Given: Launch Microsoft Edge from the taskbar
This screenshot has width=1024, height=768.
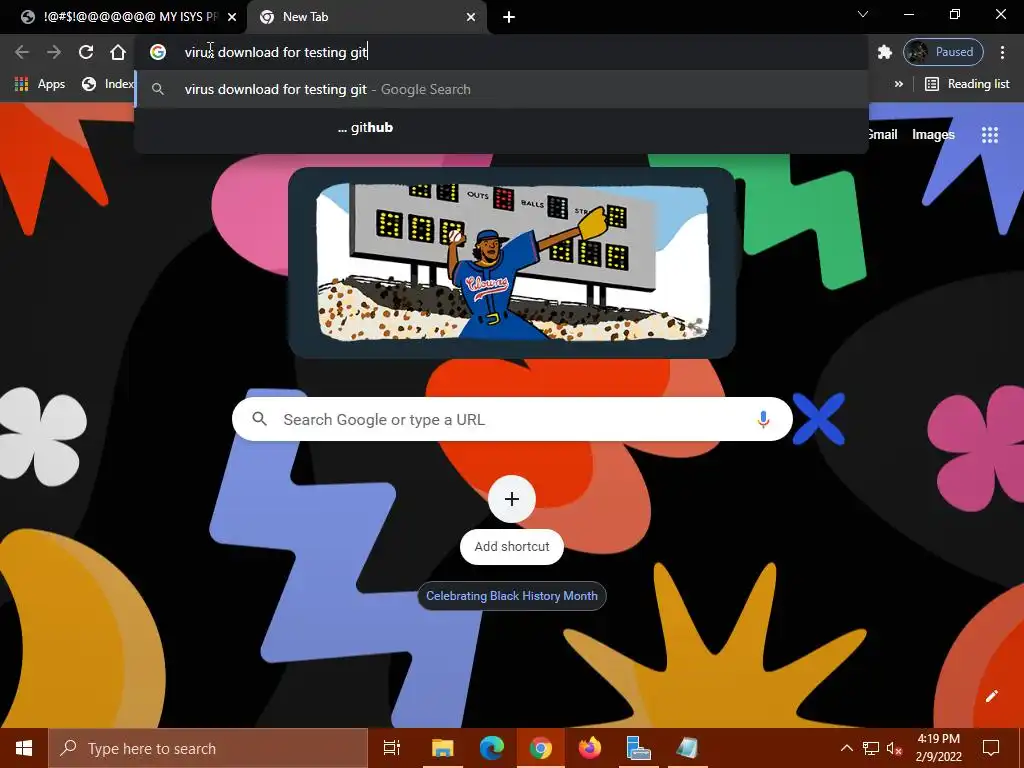Looking at the screenshot, I should click(x=492, y=748).
